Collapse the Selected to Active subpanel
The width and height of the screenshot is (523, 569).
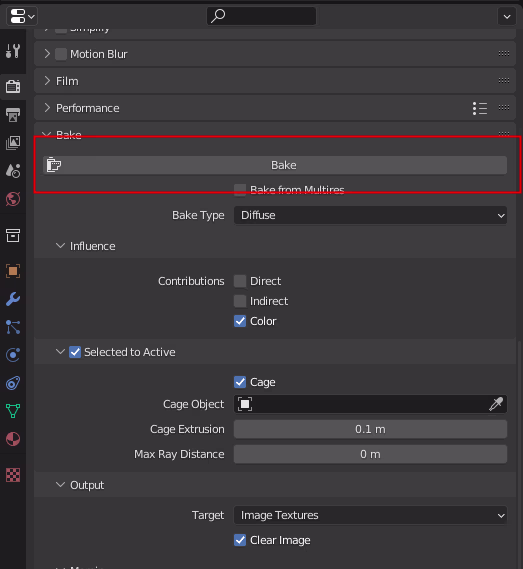click(60, 352)
